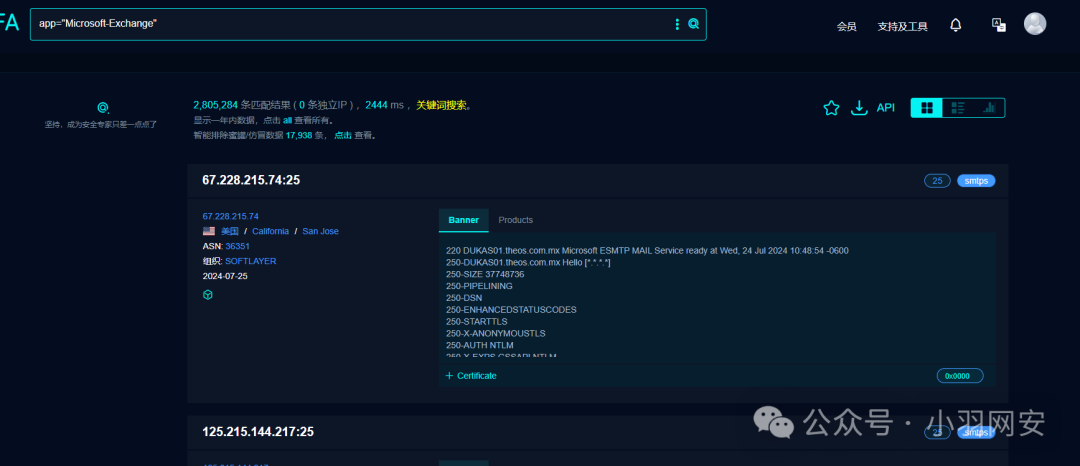
Task: Click the United States flag icon
Action: [209, 231]
